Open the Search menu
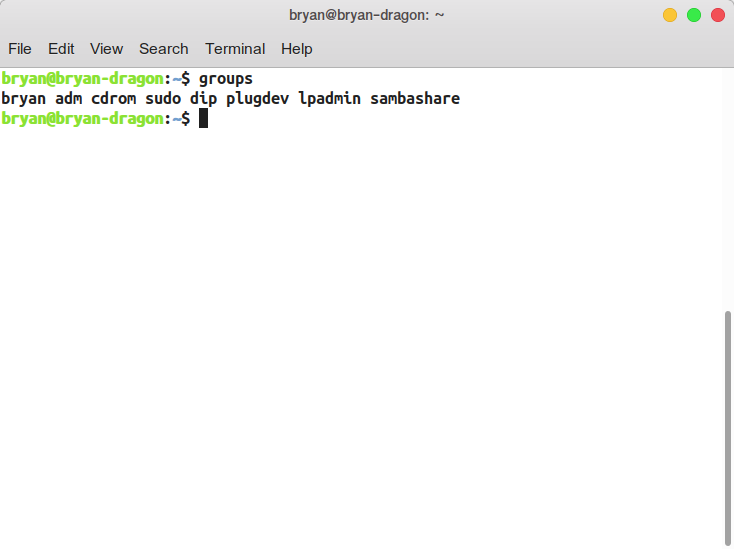 pyautogui.click(x=163, y=48)
